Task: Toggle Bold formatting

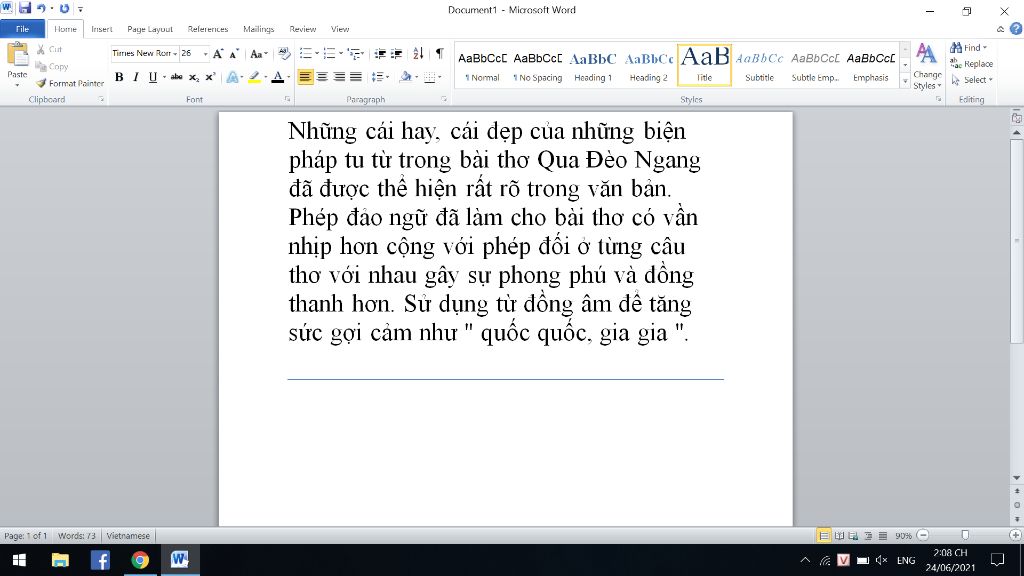Action: point(119,77)
